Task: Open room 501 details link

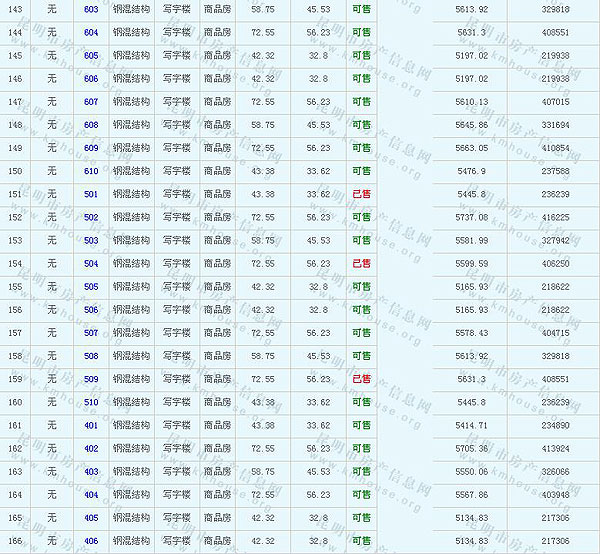Action: click(91, 194)
